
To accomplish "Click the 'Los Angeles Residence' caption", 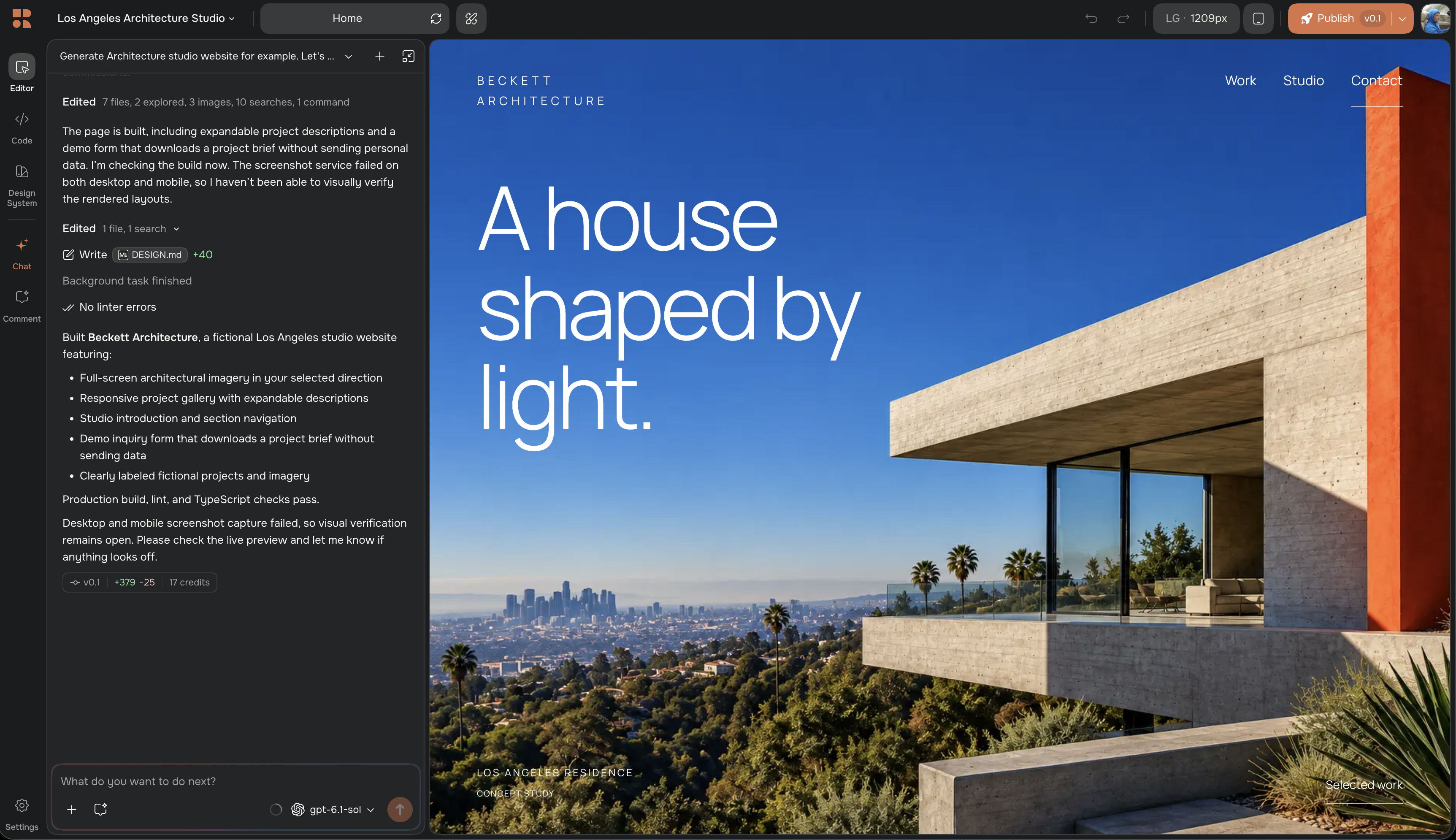I will point(555,772).
